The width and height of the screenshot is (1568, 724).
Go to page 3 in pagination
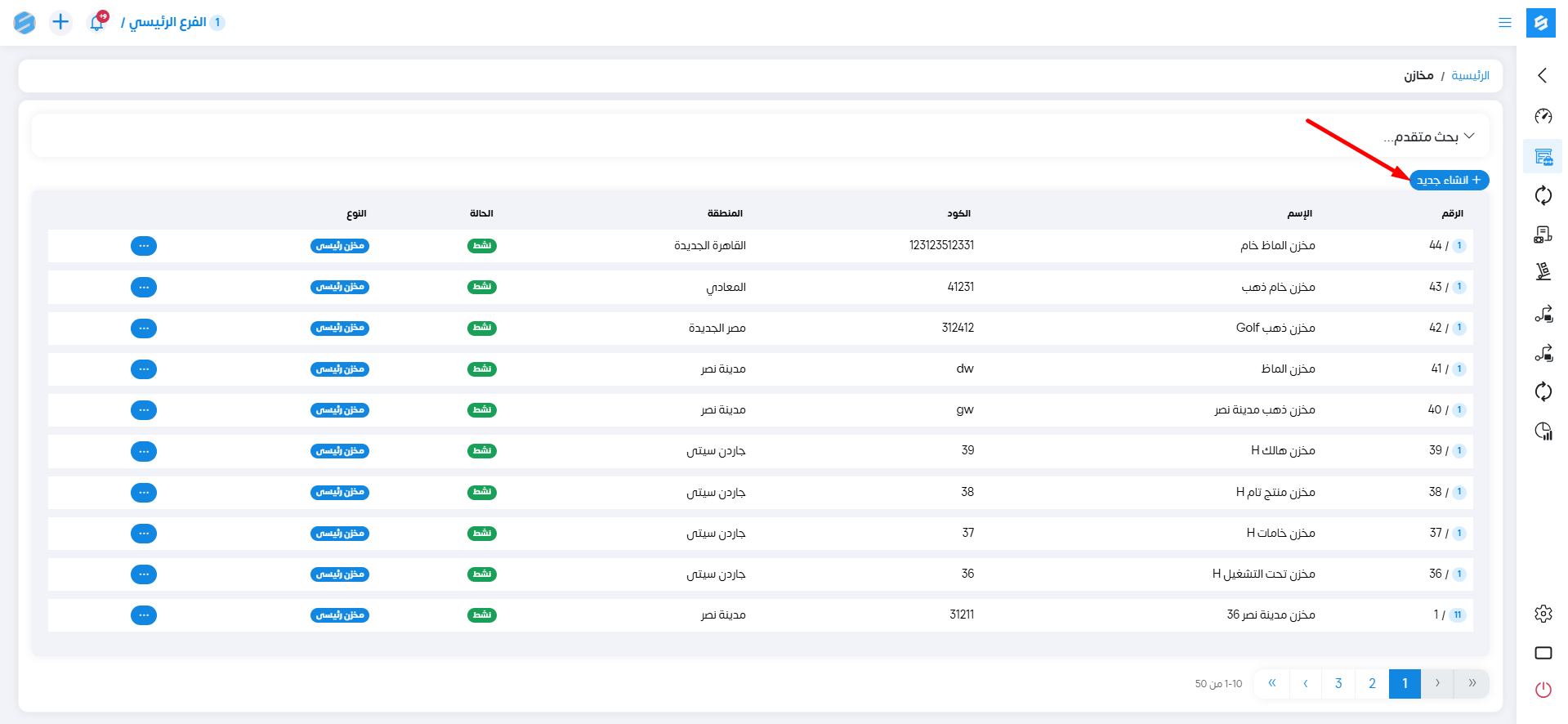click(x=1338, y=684)
